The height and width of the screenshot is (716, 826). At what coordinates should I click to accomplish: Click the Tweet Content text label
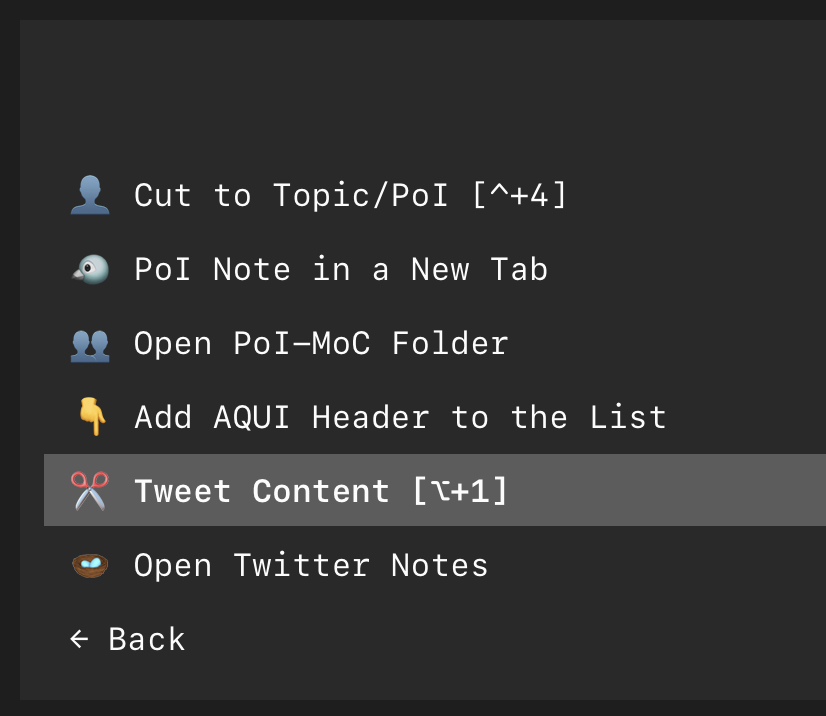(262, 491)
